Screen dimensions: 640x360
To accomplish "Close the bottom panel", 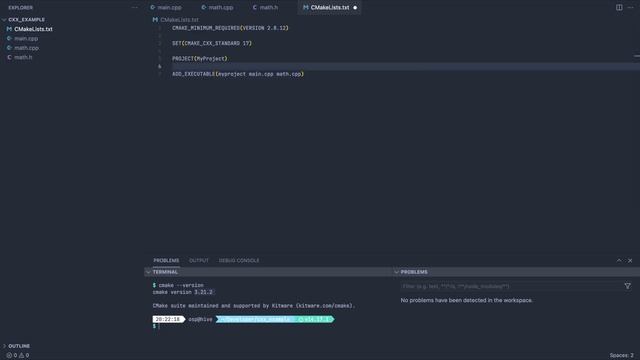I will tap(630, 260).
